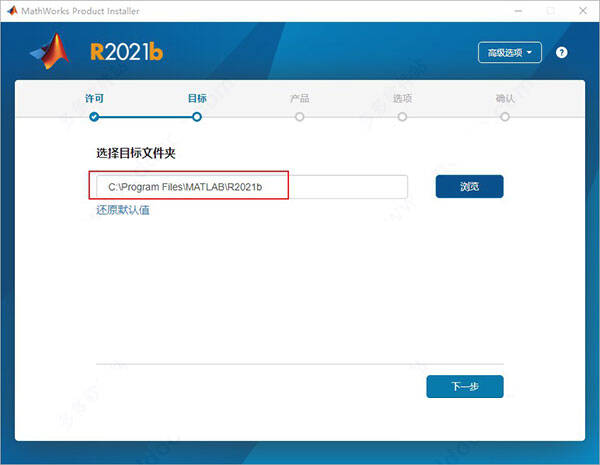Image resolution: width=600 pixels, height=465 pixels.
Task: Go to the 许可 step label
Action: click(94, 98)
